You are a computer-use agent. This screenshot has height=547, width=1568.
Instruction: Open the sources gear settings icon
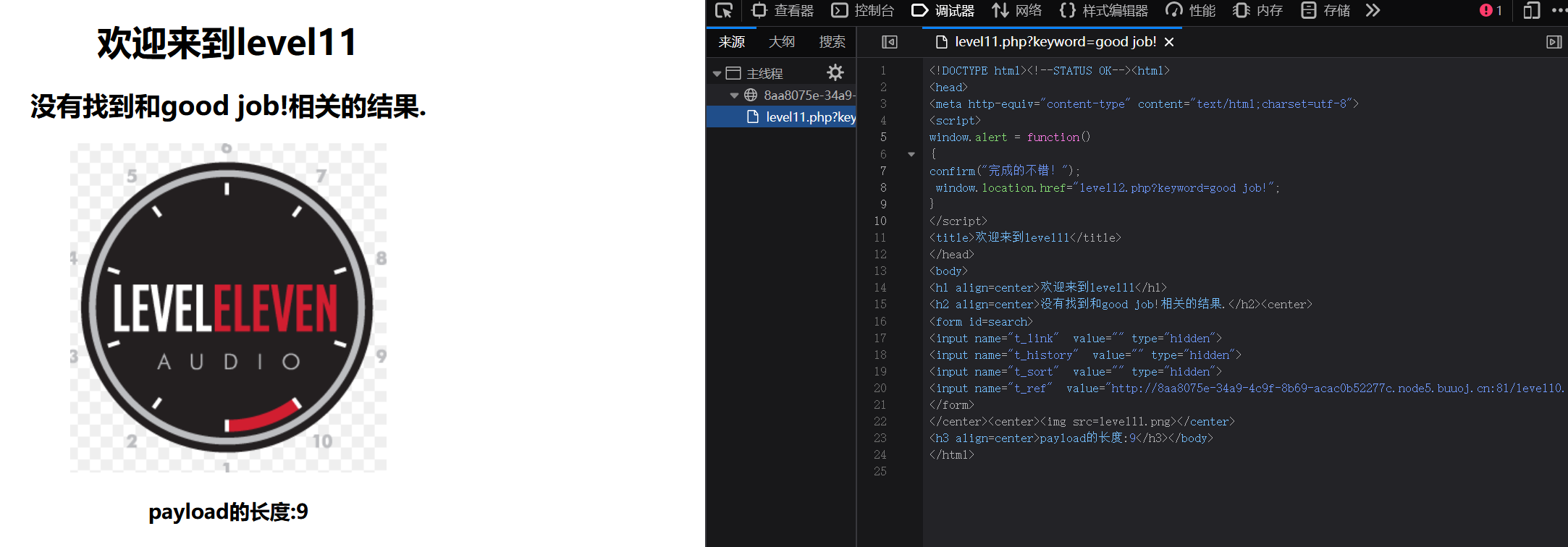(835, 72)
